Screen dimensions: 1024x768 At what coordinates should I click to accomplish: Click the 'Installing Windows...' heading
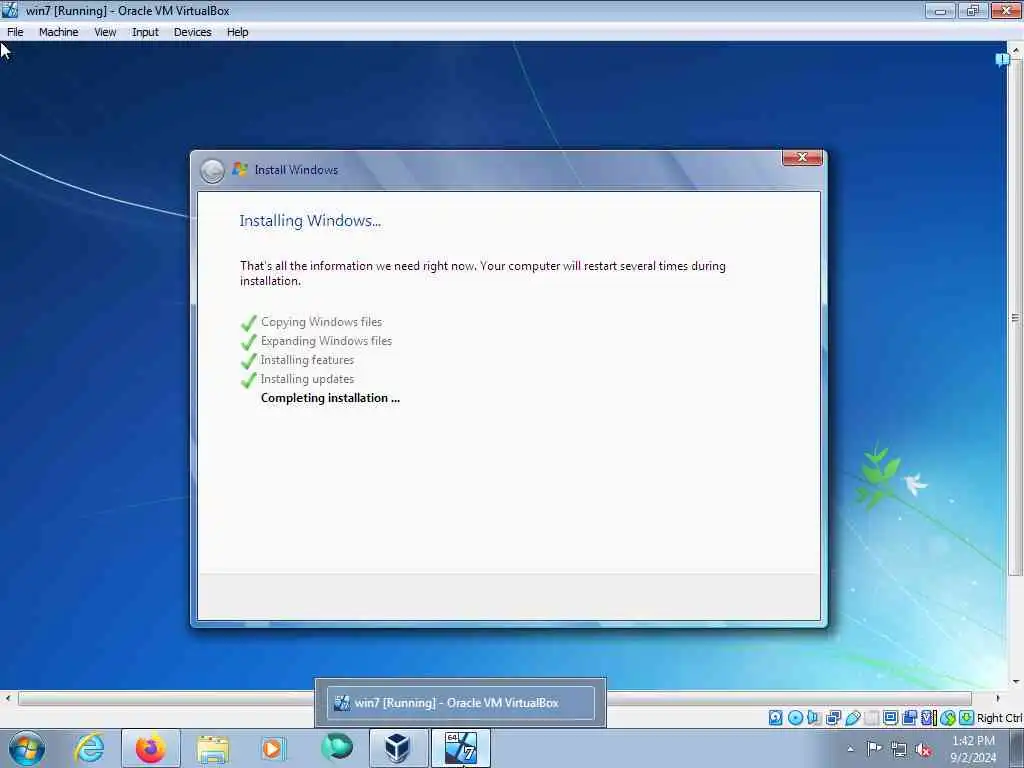click(310, 221)
